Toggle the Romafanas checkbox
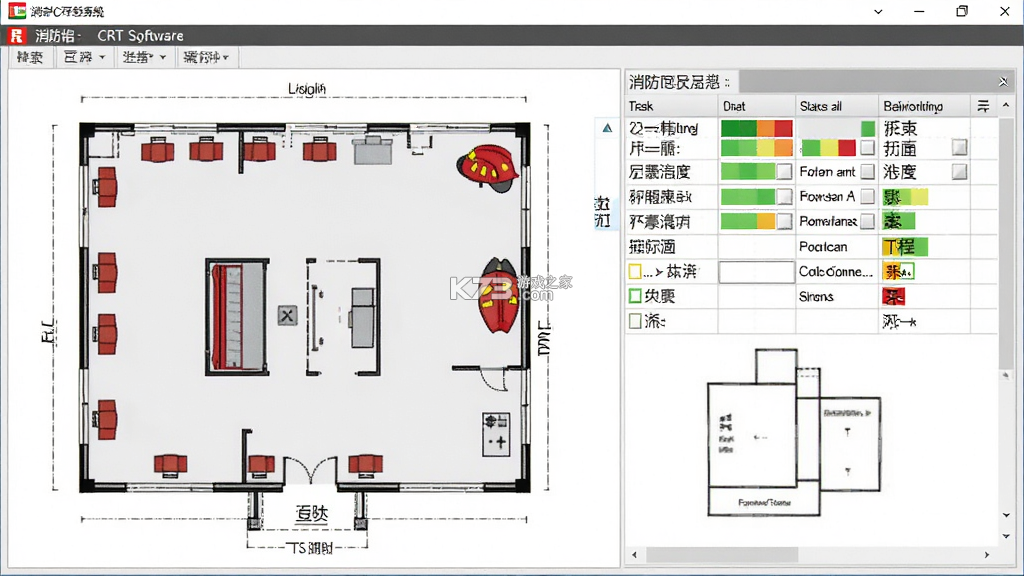 (x=867, y=221)
